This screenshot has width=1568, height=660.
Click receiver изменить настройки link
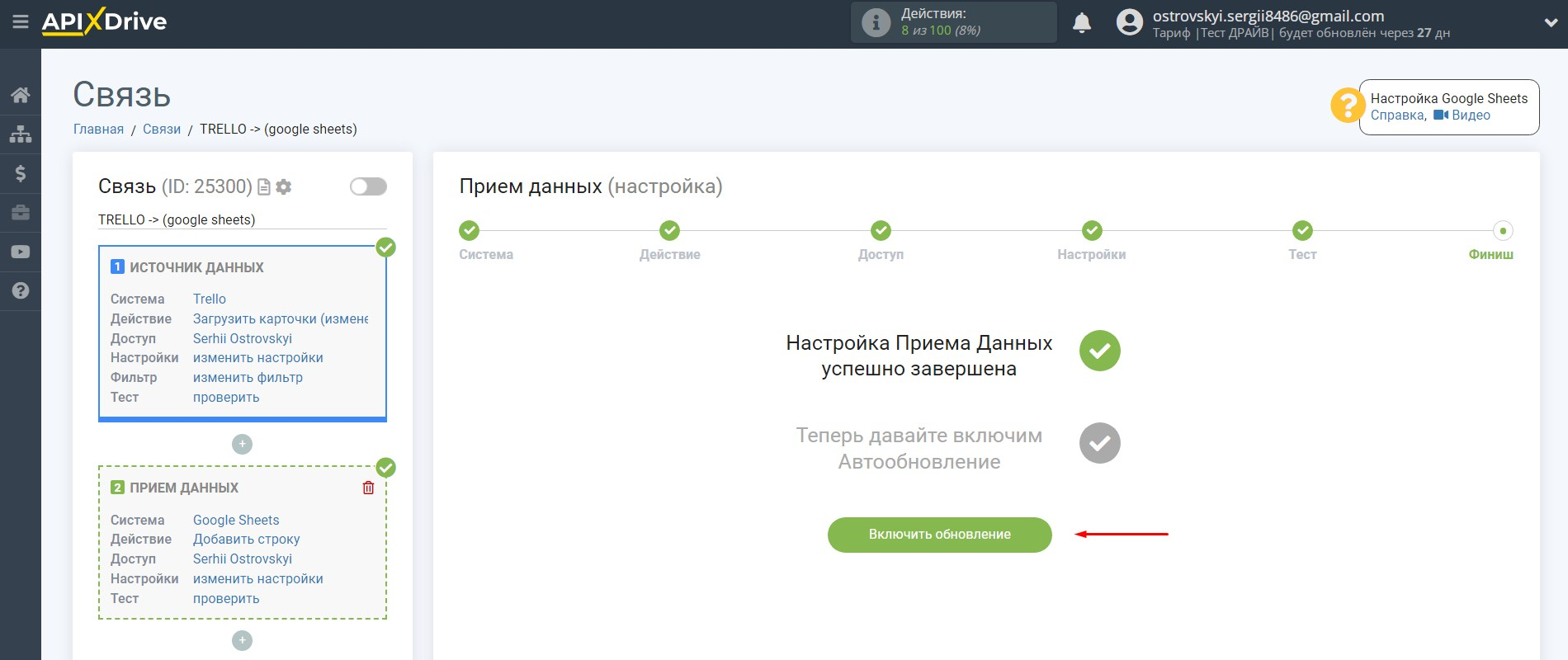pos(258,578)
